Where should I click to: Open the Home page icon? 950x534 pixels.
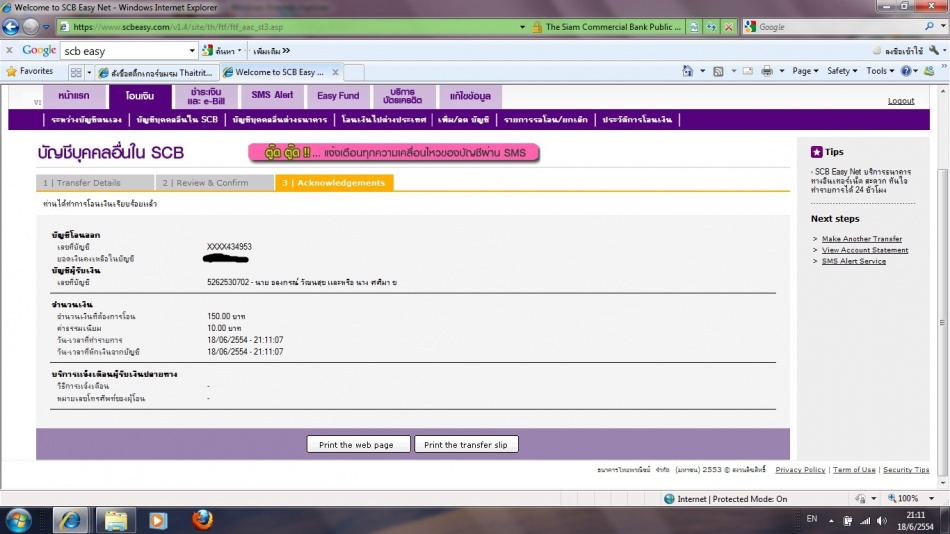(688, 71)
